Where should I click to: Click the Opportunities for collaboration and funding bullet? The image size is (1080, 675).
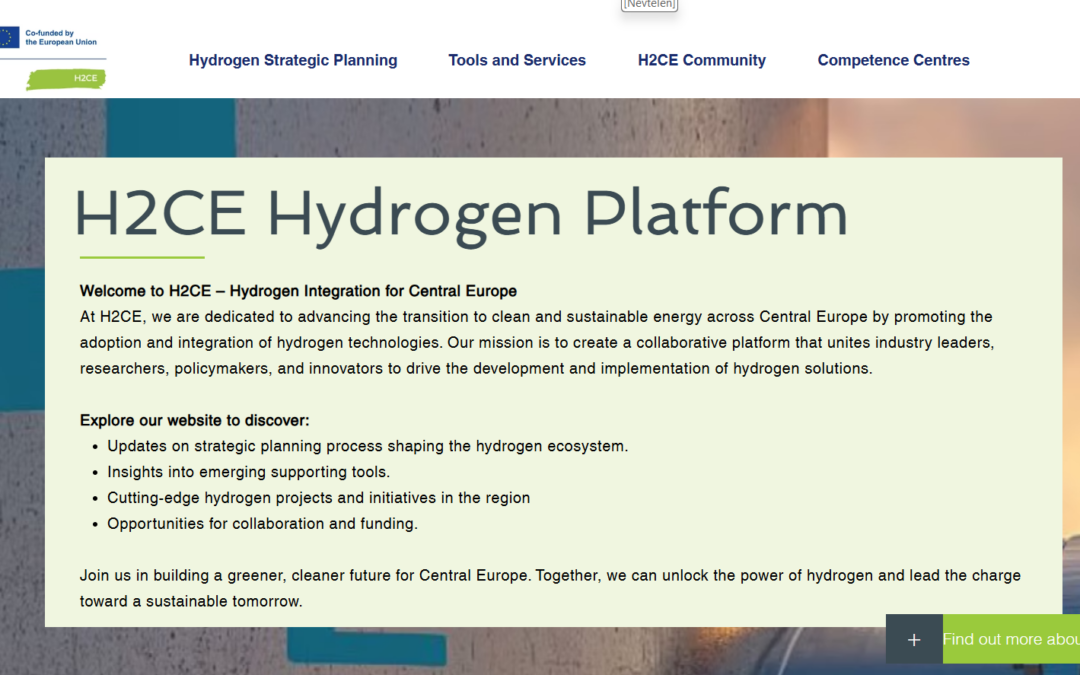(x=262, y=521)
